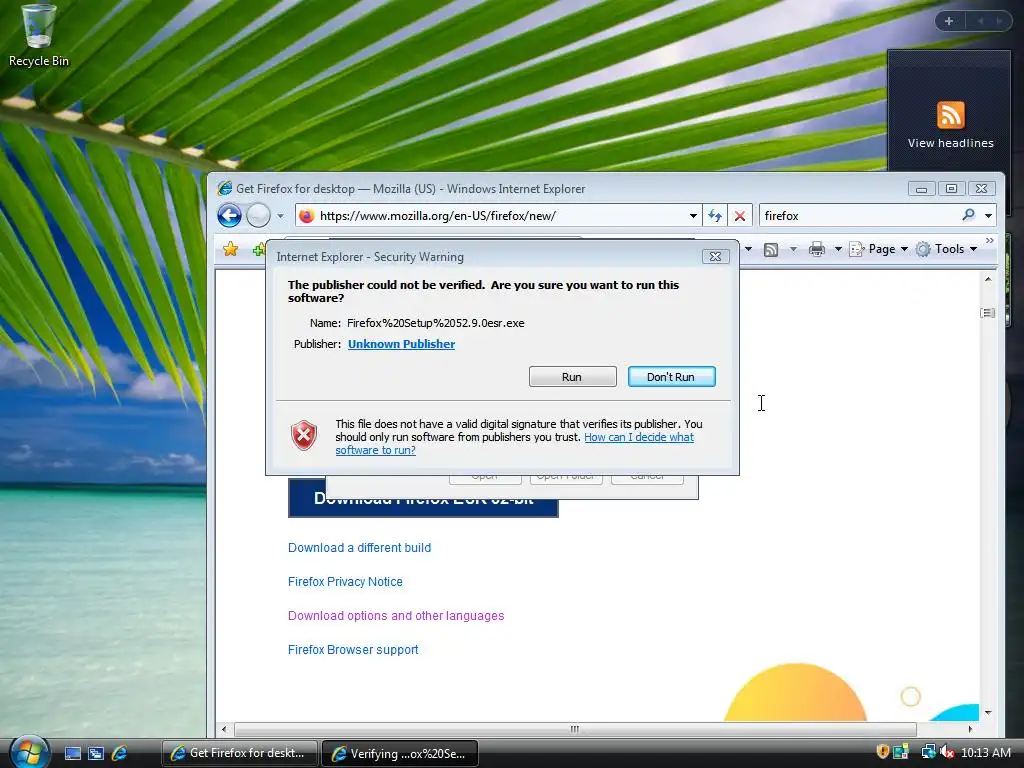Click the Firefox favicon in address bar
Screen dimensions: 1024x768
tap(307, 216)
